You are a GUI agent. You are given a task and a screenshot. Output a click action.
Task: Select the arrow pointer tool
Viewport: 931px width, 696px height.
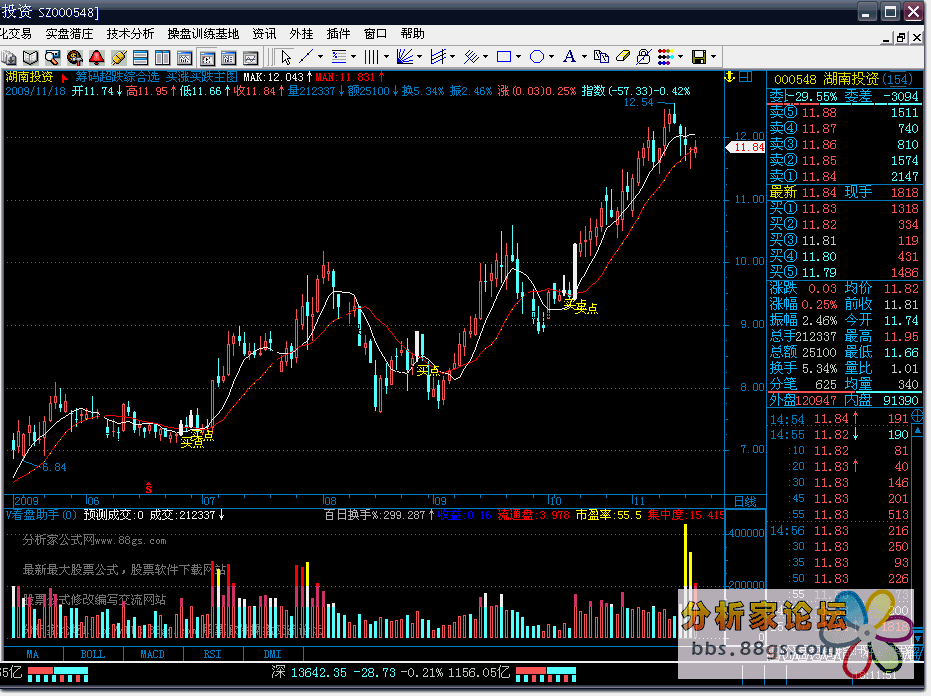pos(286,57)
